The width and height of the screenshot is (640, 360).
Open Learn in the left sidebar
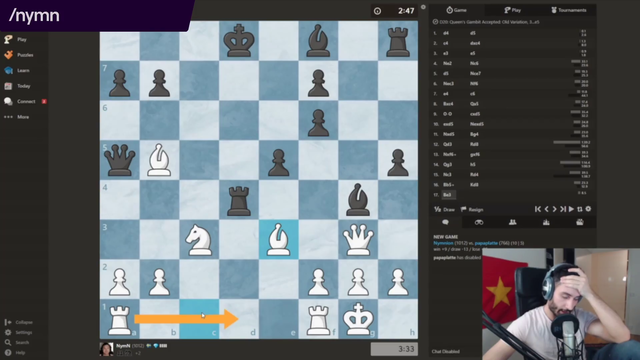[x=17, y=70]
